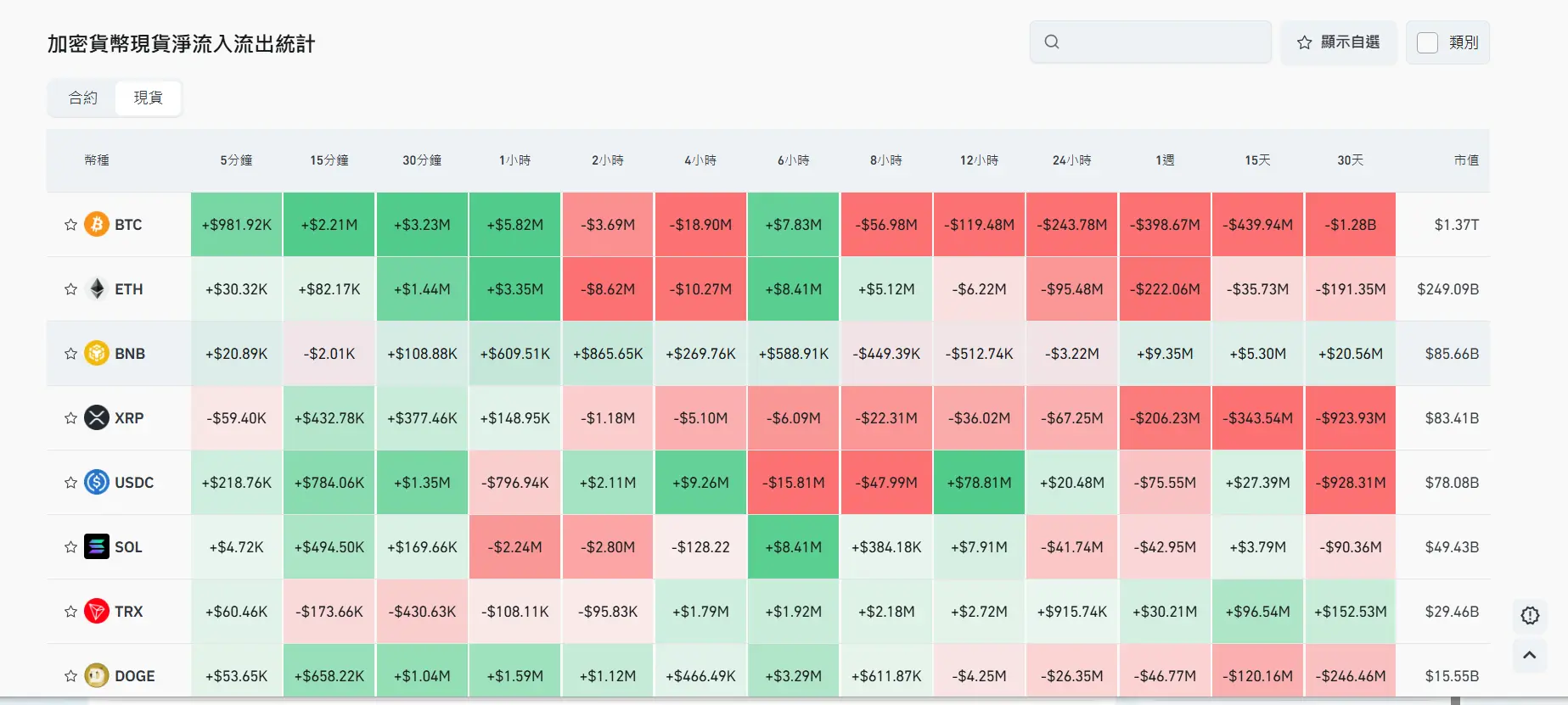Image resolution: width=1568 pixels, height=705 pixels.
Task: Add USDC to favorites via star
Action: click(x=70, y=483)
